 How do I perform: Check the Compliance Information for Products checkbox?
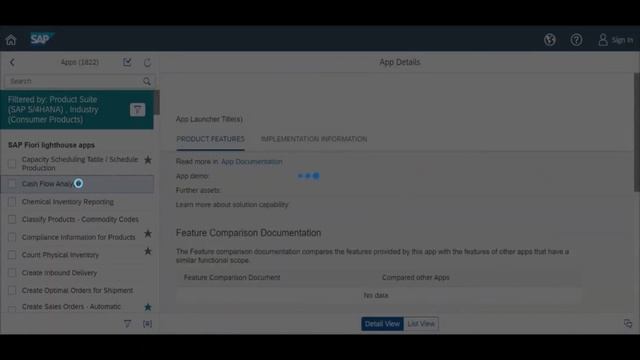coord(12,237)
